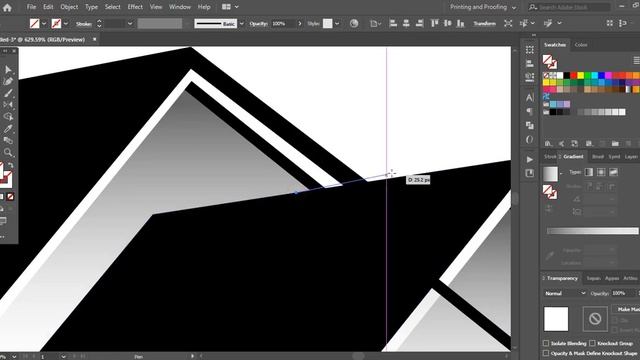
Task: Open the fill color dropdown arrow
Action: coord(44,24)
